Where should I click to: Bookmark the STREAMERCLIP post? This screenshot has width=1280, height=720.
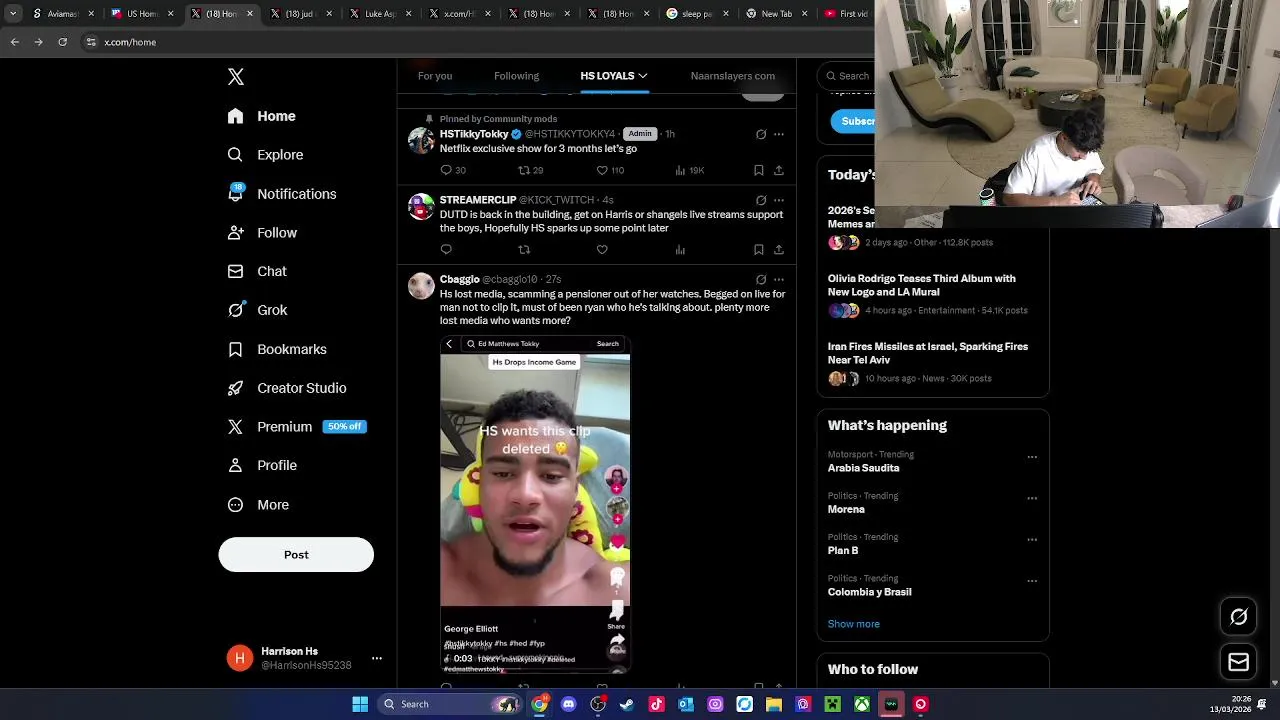pyautogui.click(x=758, y=249)
